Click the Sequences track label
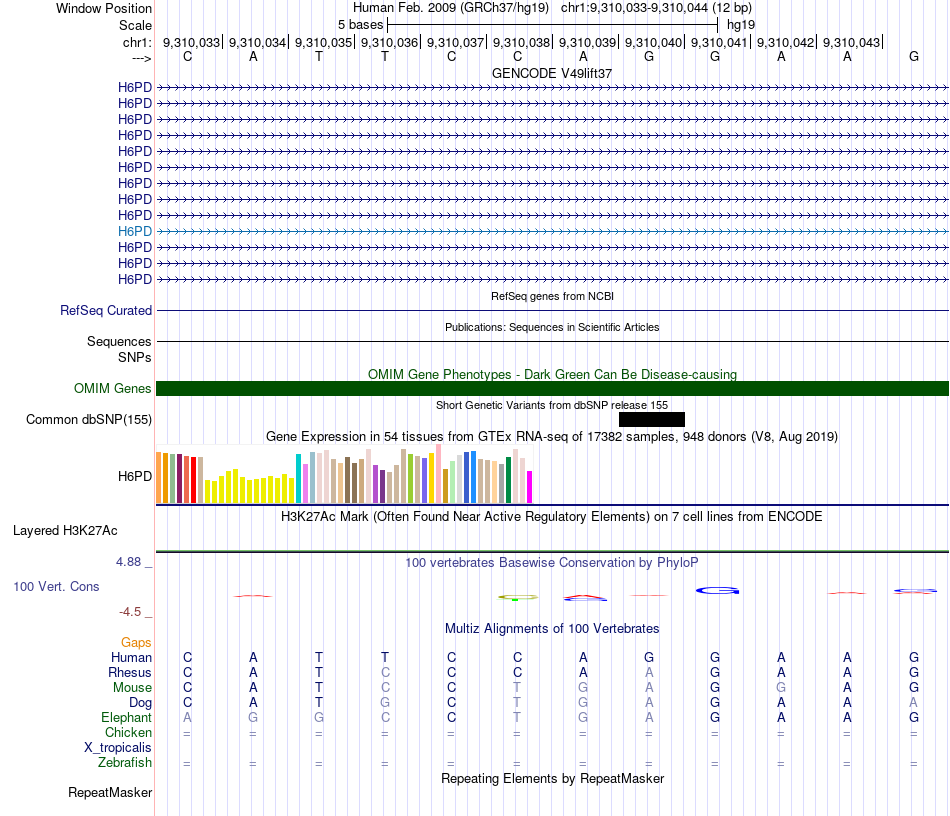The width and height of the screenshot is (950, 816). [x=119, y=342]
